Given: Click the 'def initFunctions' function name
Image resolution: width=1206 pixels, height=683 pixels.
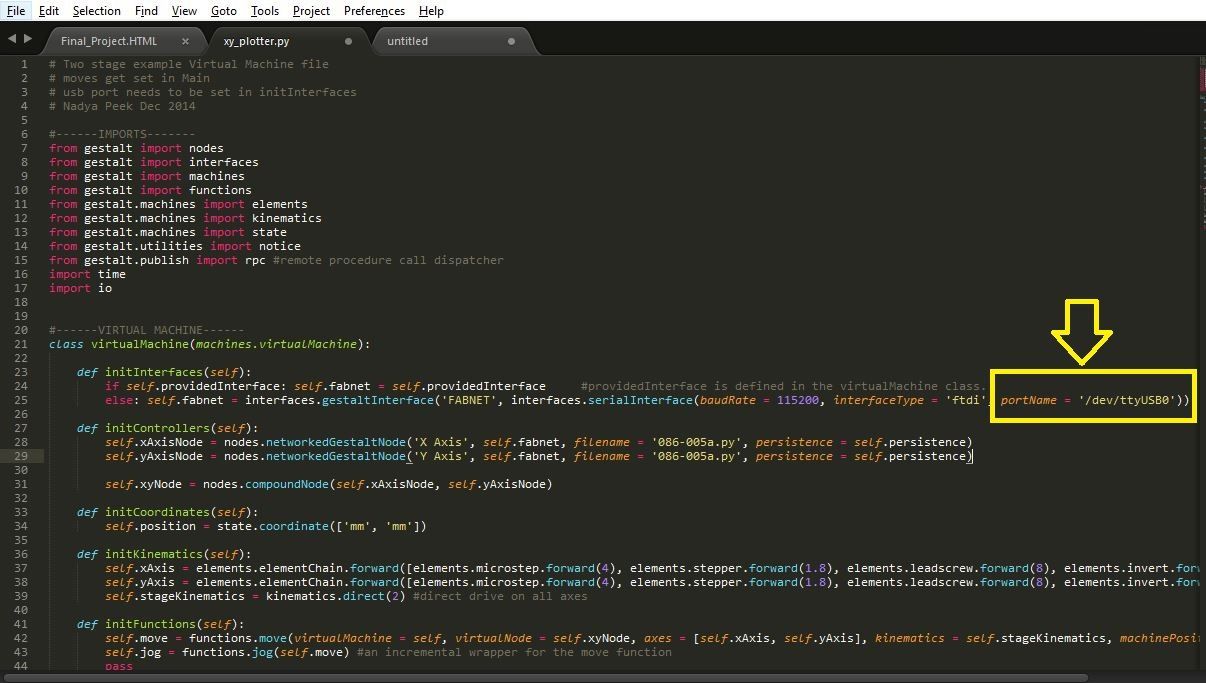Looking at the screenshot, I should [150, 624].
